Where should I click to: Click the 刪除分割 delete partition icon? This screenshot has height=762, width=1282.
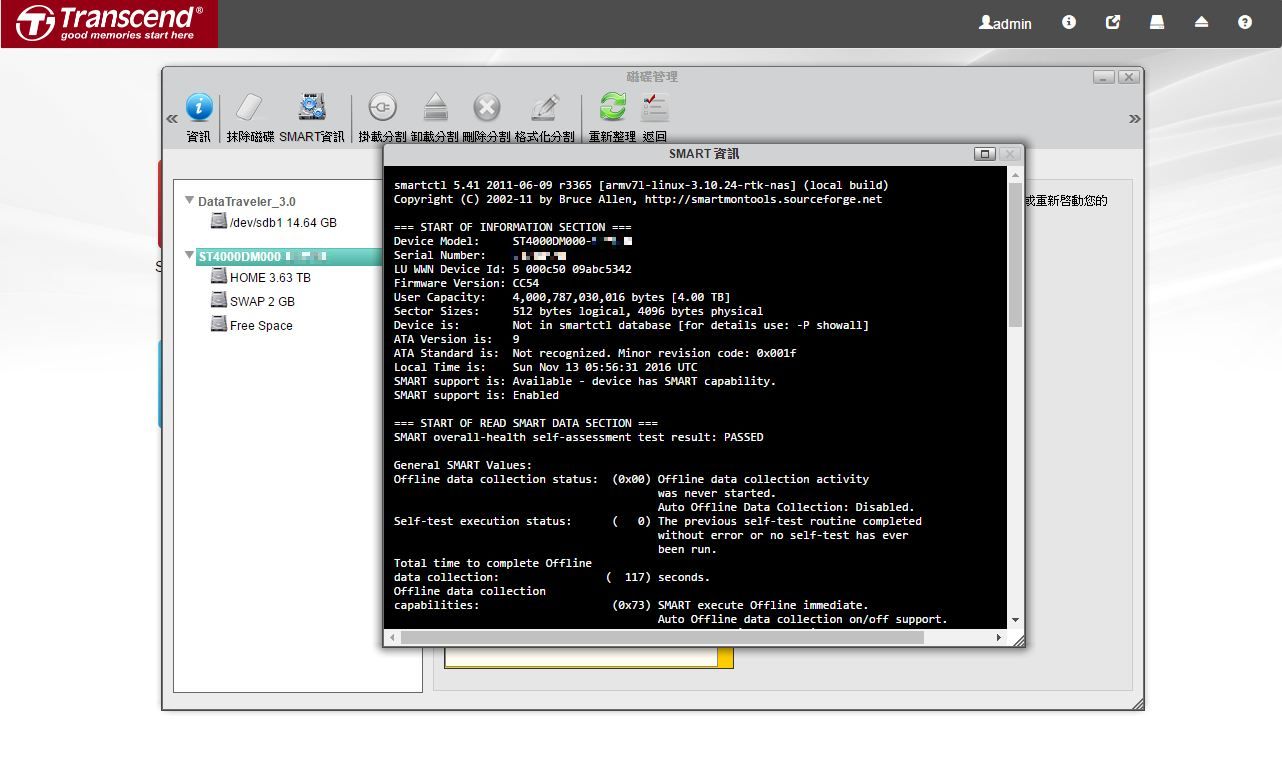pyautogui.click(x=486, y=107)
